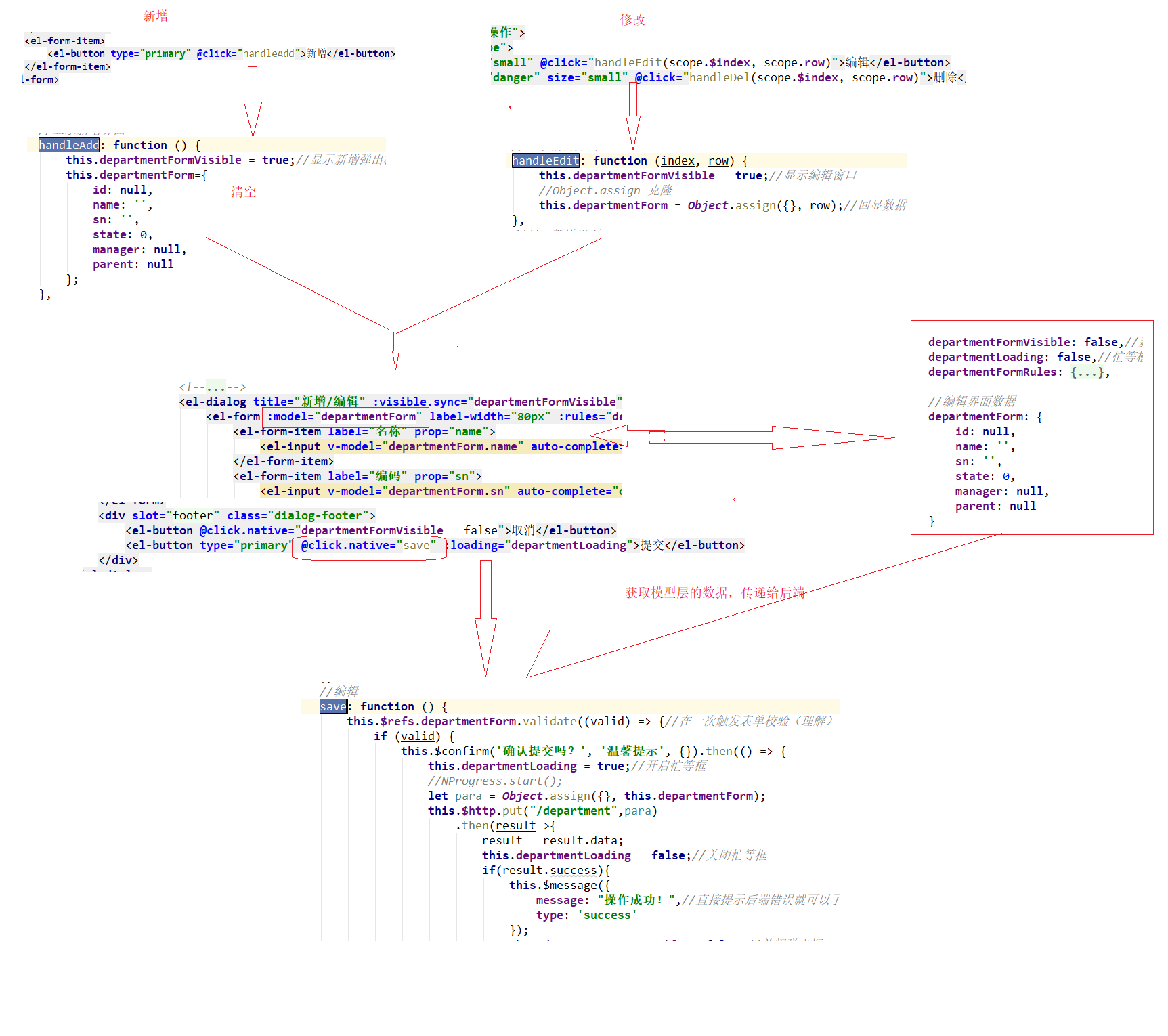Click departmentForm: { in data block

coord(986,416)
